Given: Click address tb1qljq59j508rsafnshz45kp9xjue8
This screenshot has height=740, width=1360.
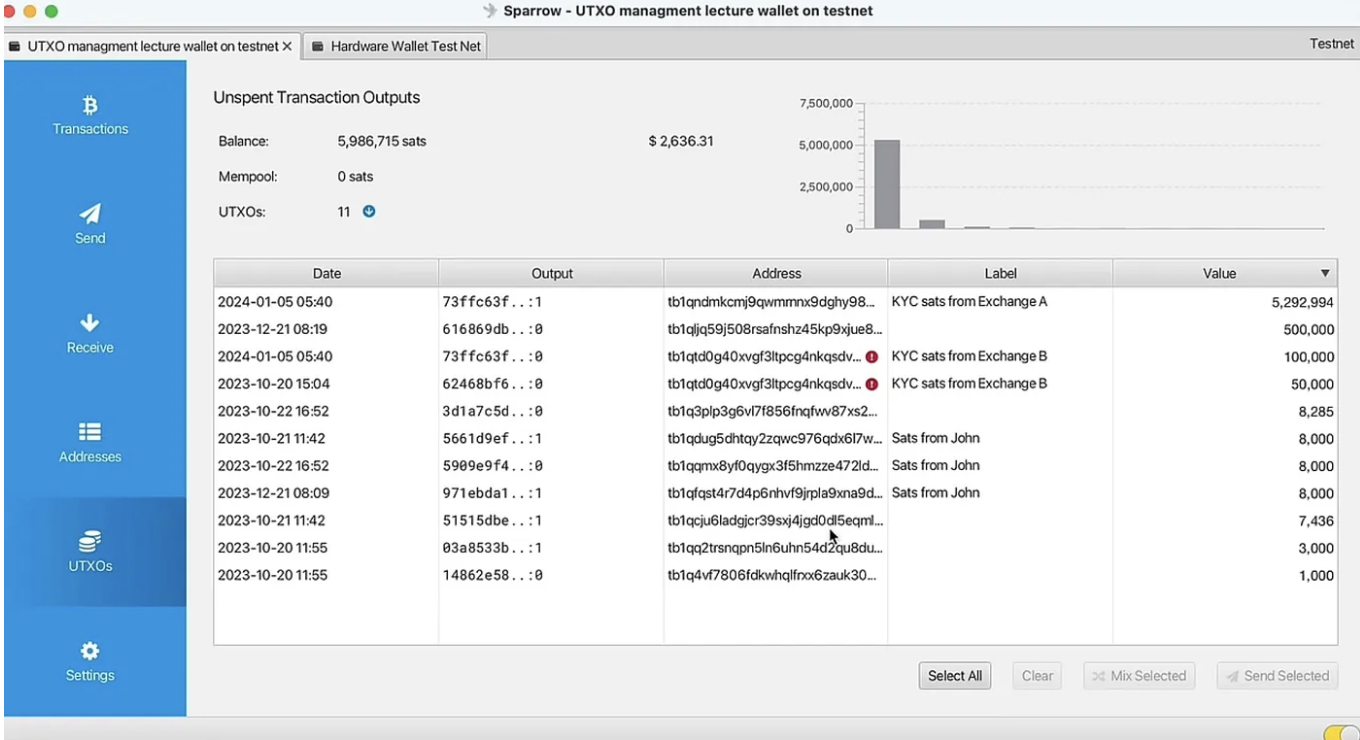Looking at the screenshot, I should point(775,330).
